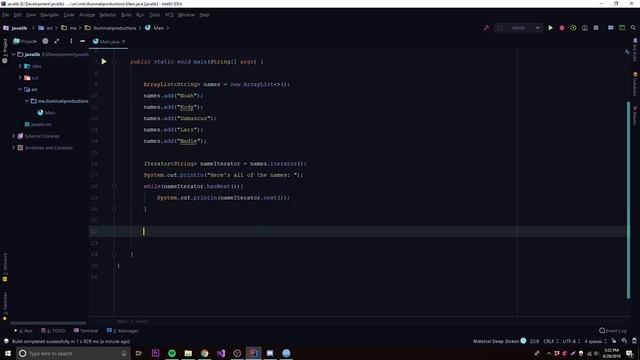
Task: Run with coverage icon in toolbar
Action: (x=573, y=28)
